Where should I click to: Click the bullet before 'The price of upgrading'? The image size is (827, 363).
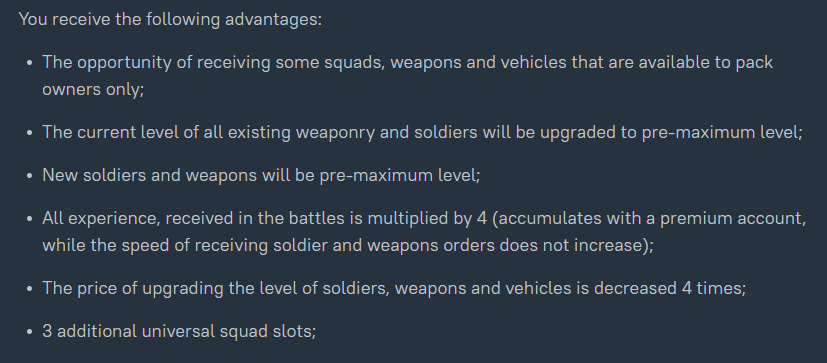(x=30, y=289)
